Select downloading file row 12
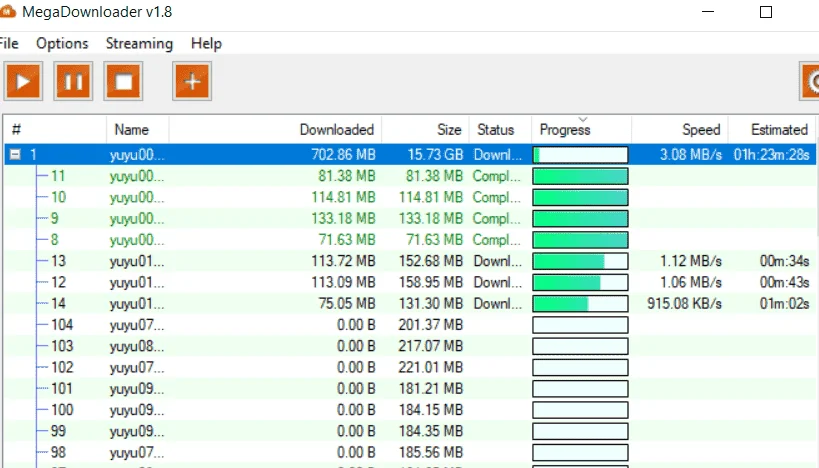This screenshot has width=819, height=468. point(410,283)
